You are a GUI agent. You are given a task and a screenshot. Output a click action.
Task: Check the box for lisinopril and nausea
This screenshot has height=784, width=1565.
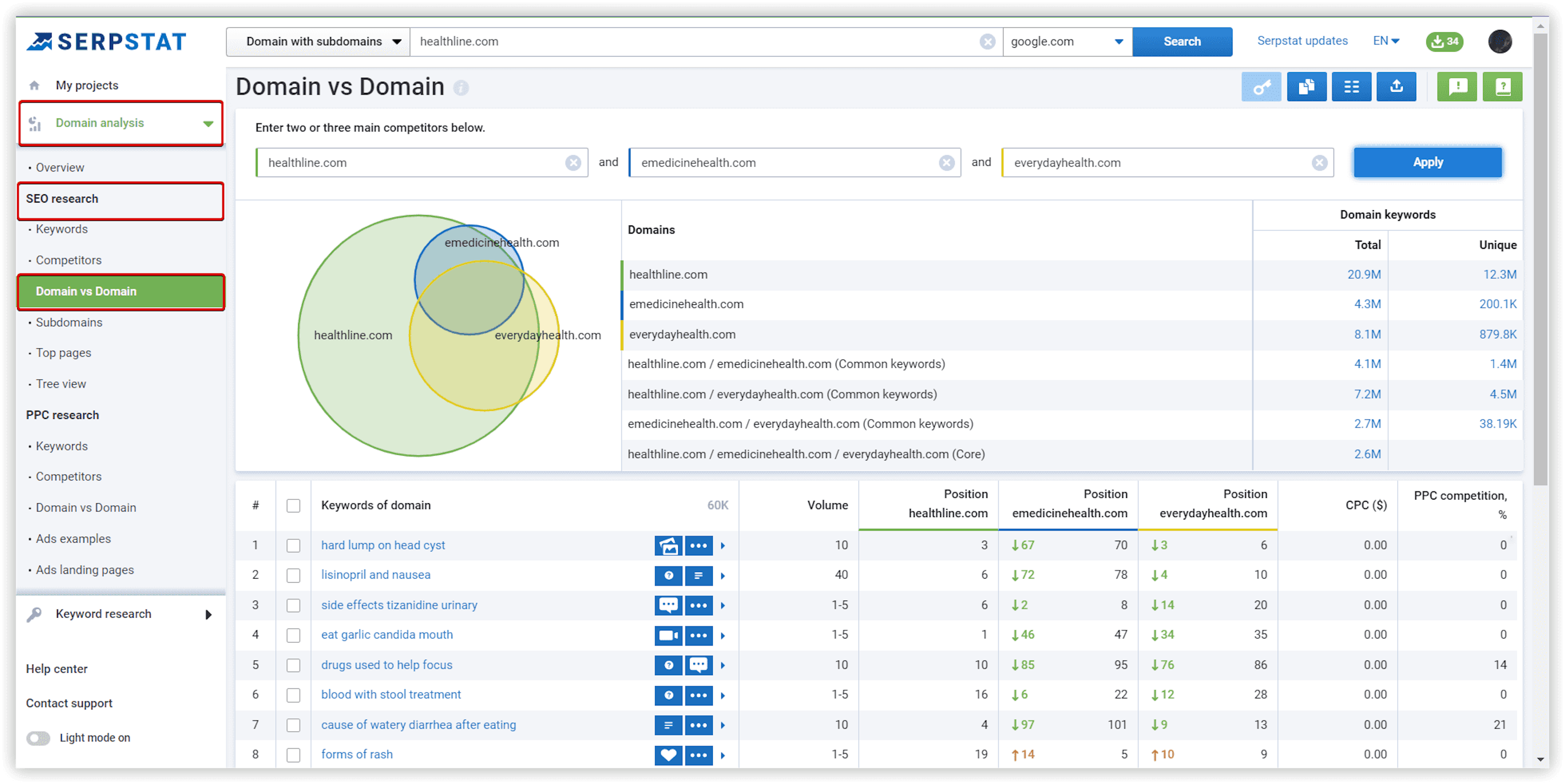point(293,575)
